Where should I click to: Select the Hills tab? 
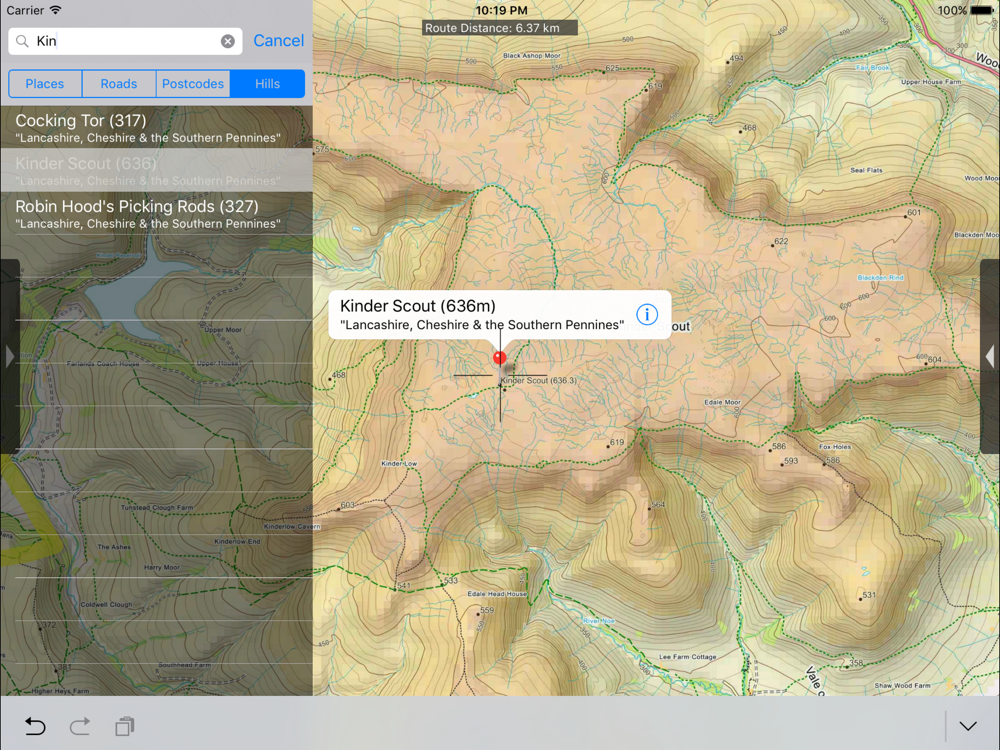point(267,84)
